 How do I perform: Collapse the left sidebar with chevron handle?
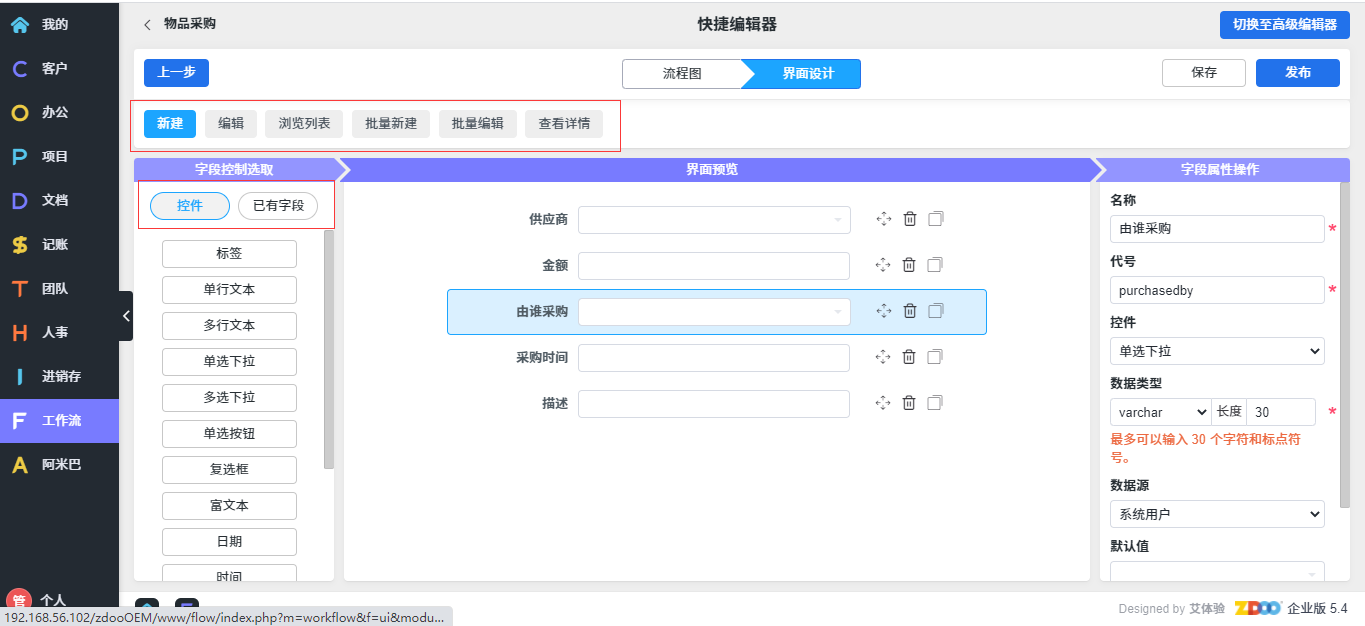click(x=126, y=316)
